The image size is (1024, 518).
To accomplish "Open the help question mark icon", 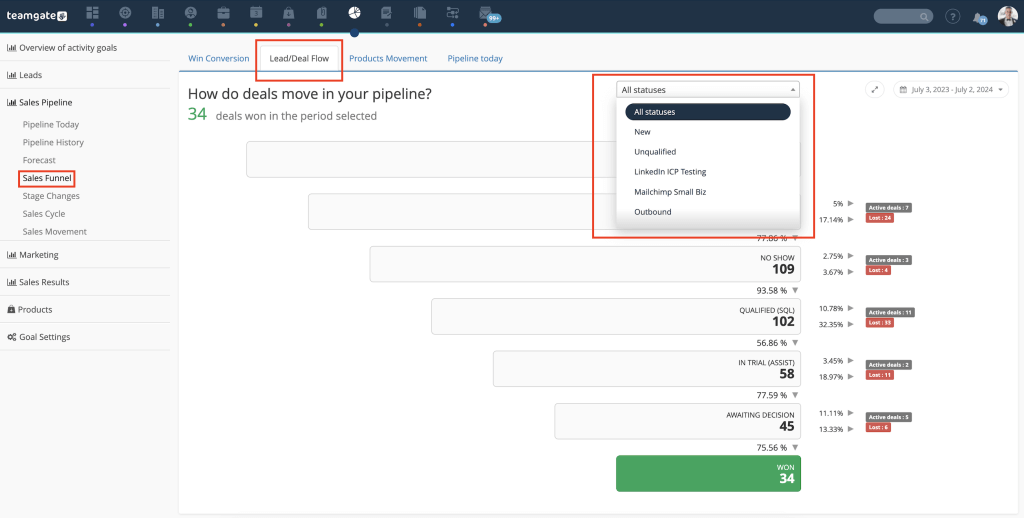I will pos(952,17).
